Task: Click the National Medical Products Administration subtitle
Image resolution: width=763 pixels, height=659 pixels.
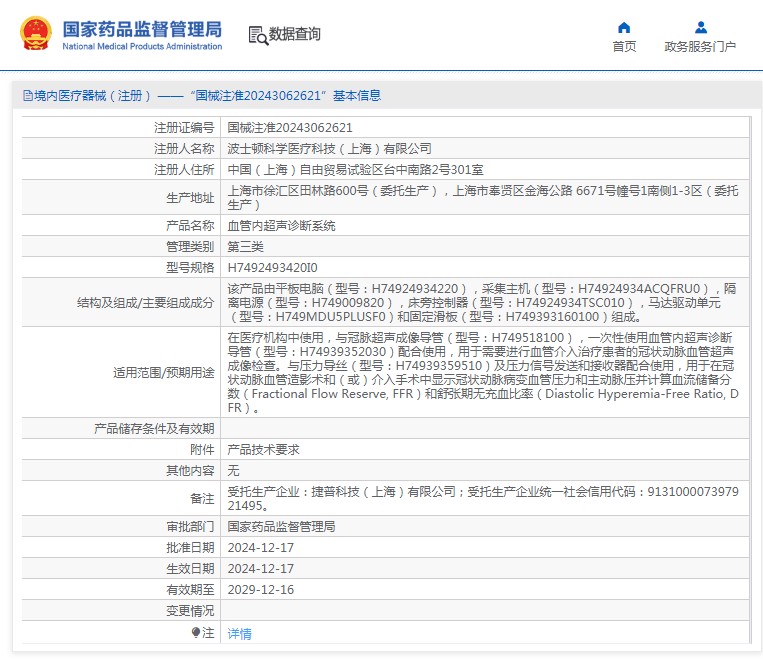Action: click(x=142, y=47)
